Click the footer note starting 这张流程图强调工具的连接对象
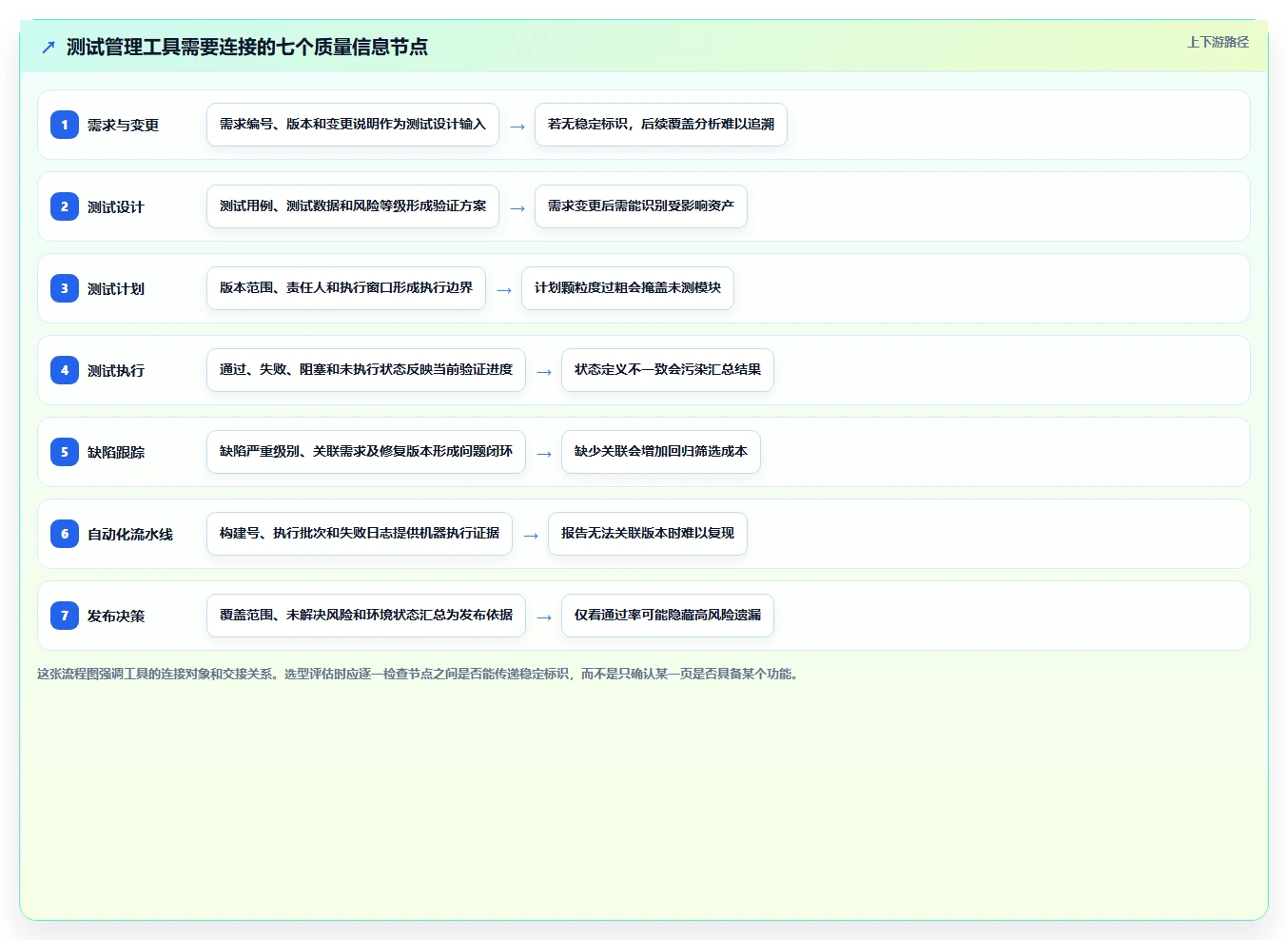The image size is (1288, 940). 420,674
